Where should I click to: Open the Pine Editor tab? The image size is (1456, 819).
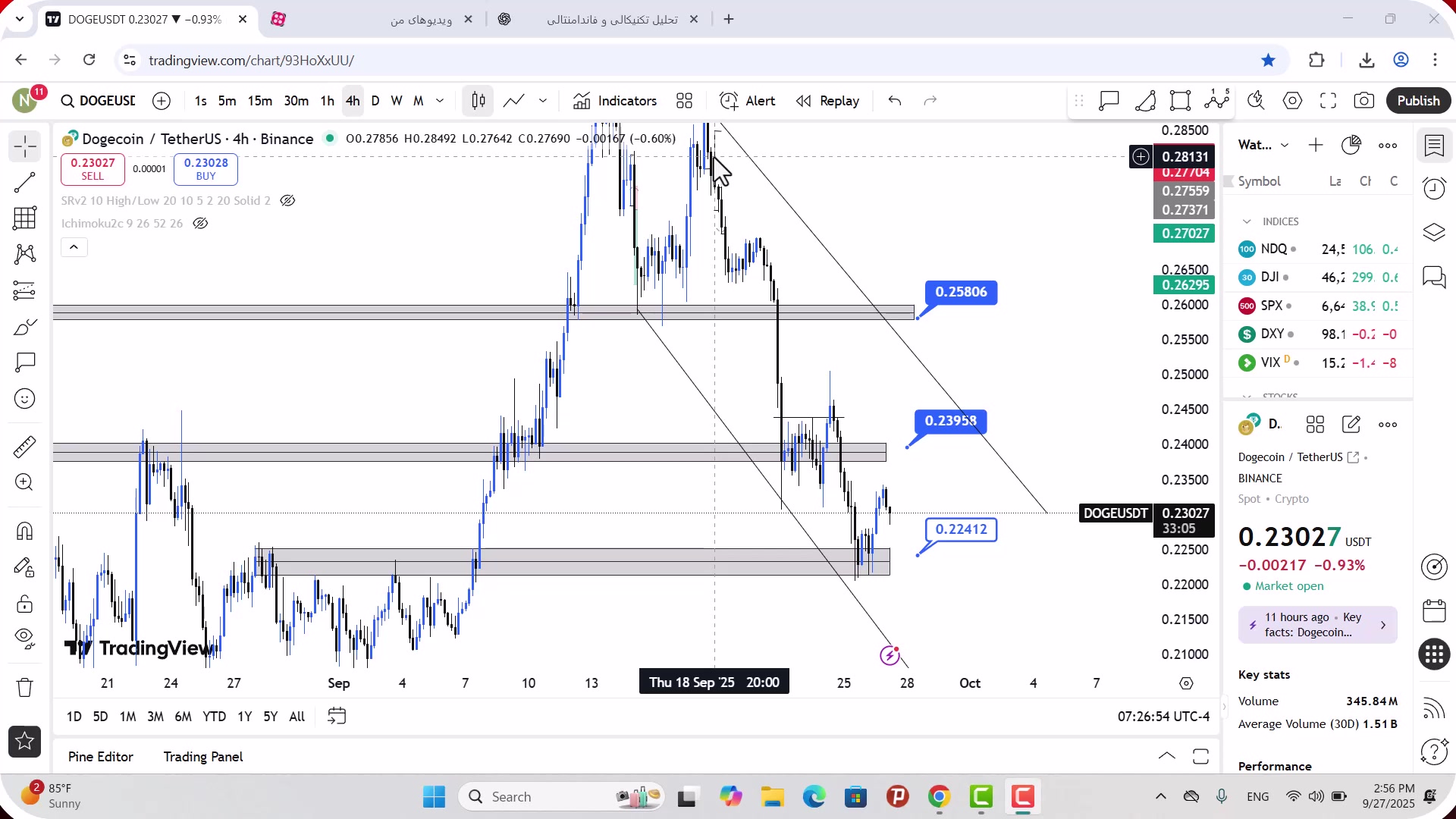(101, 757)
